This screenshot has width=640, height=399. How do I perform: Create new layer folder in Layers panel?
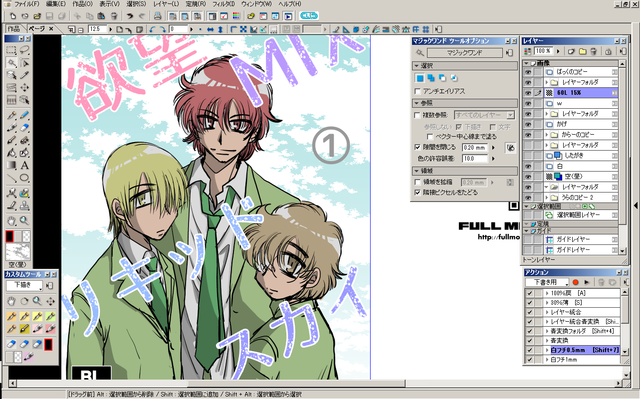pos(582,51)
